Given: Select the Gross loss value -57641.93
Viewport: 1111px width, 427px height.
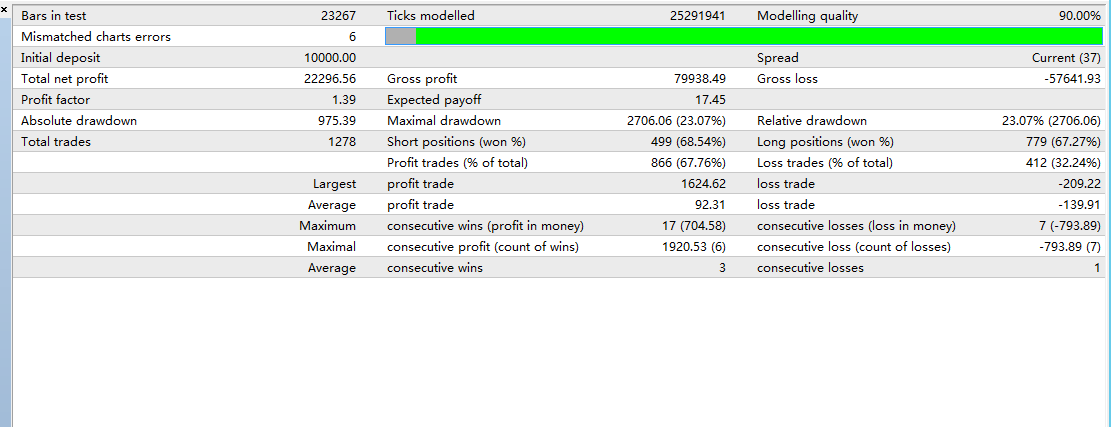Looking at the screenshot, I should 1072,79.
